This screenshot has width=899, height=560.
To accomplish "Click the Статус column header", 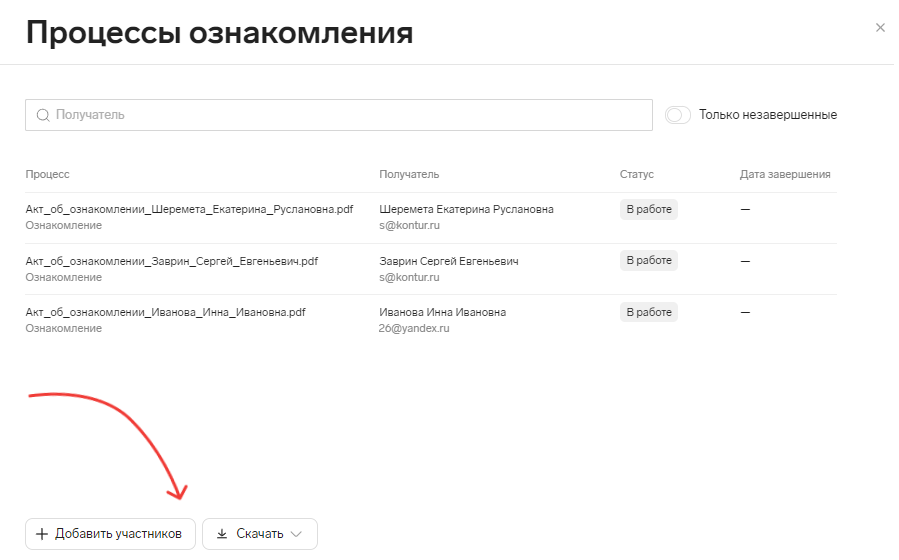I will click(x=636, y=174).
